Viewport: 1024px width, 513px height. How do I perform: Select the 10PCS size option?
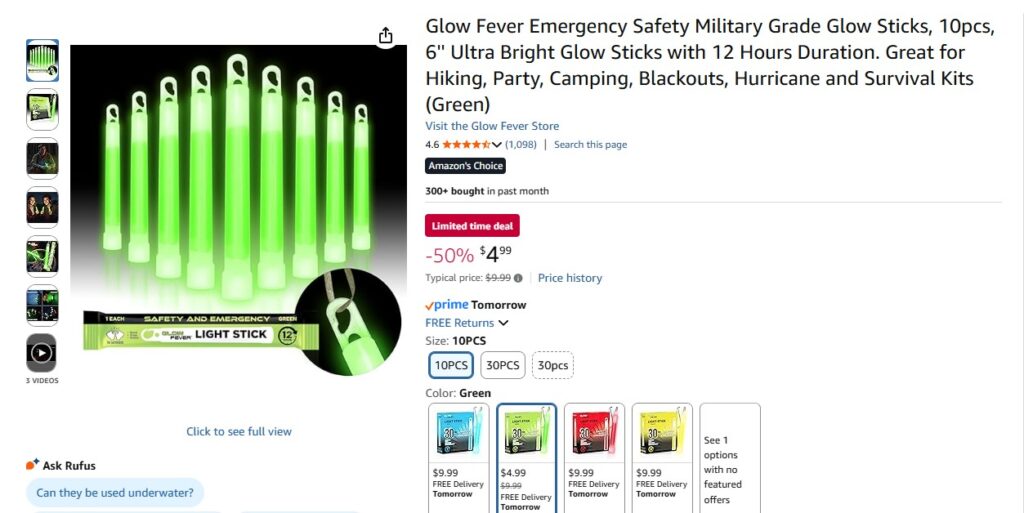point(451,365)
